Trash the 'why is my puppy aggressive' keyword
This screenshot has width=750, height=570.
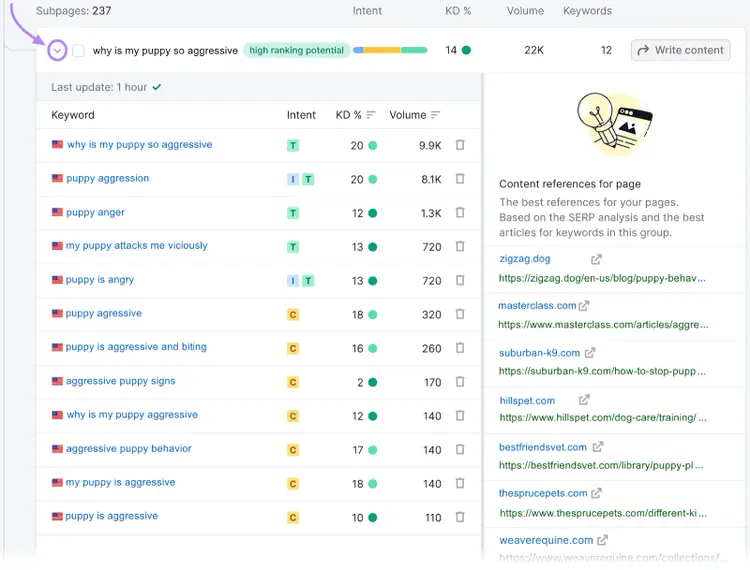point(460,416)
